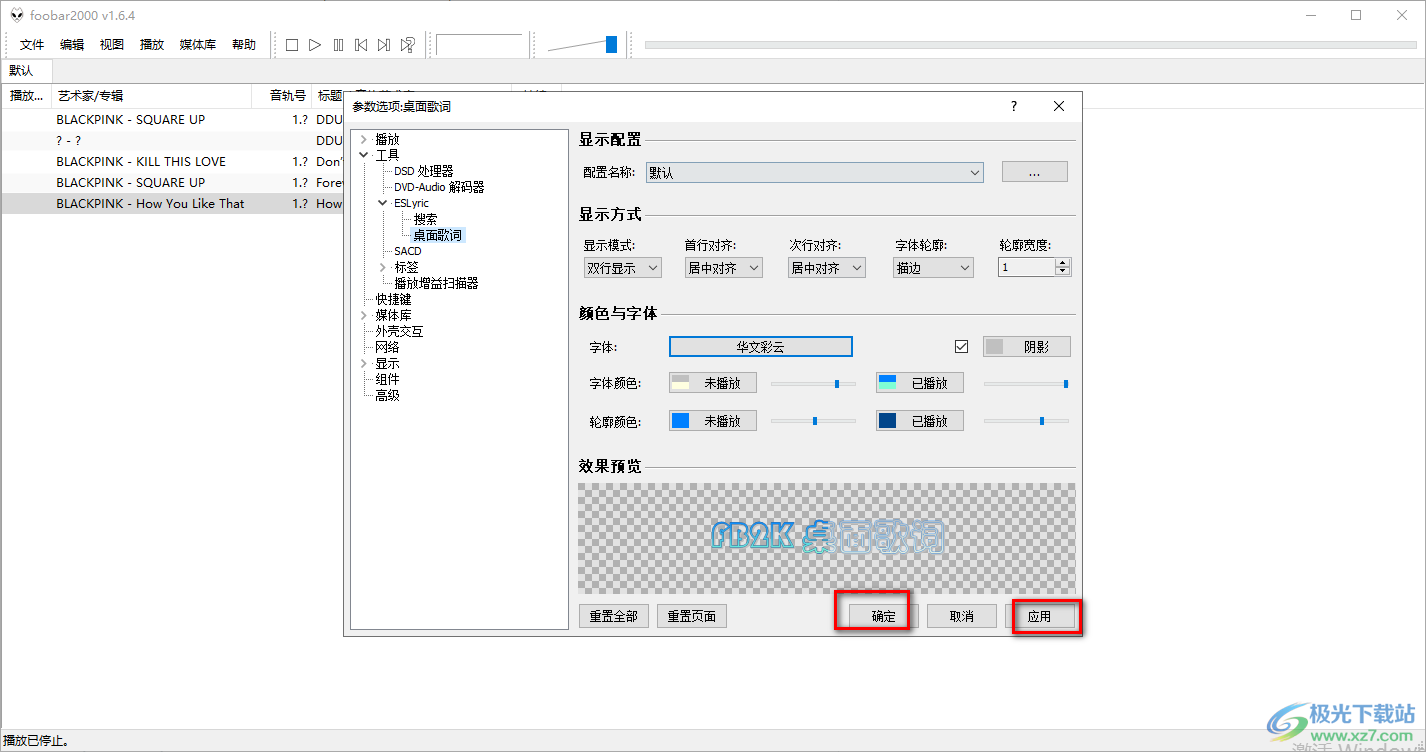Screen dimensions: 1426x752
Task: Click the 字体颜色 未播放 slider
Action: coord(813,383)
